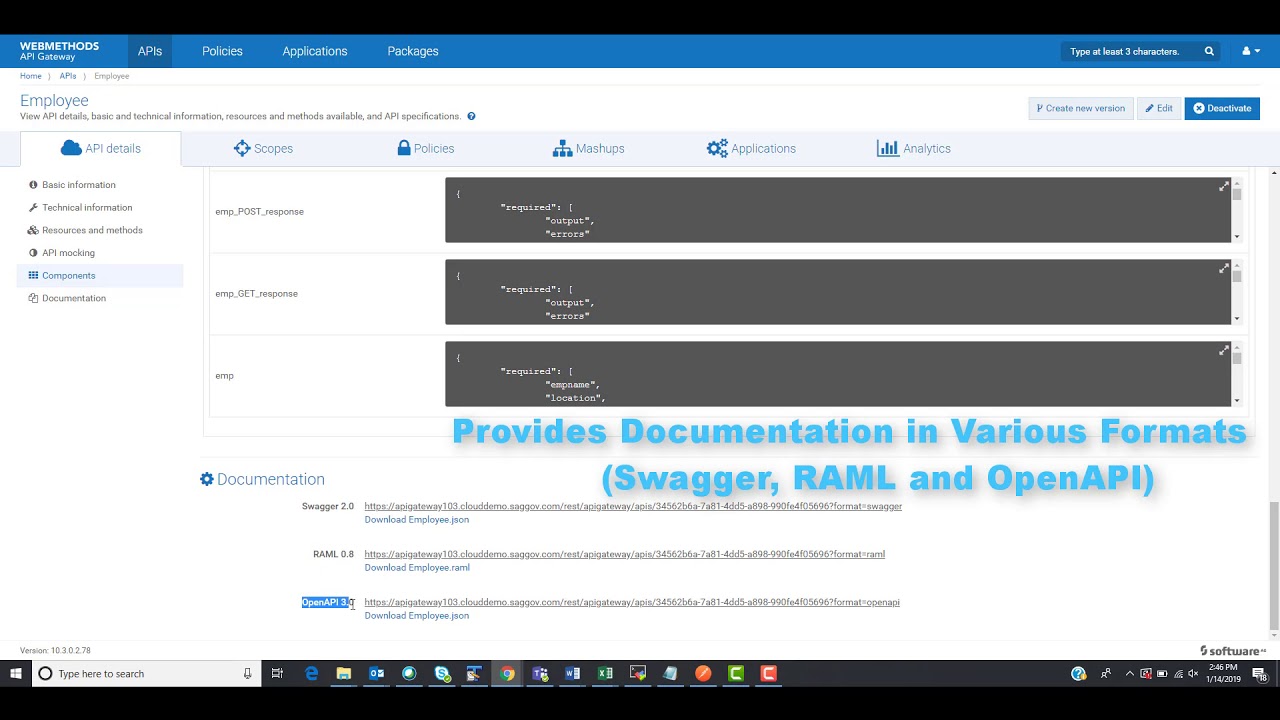Open Microsoft Word from taskbar
The height and width of the screenshot is (720, 1280).
point(573,674)
